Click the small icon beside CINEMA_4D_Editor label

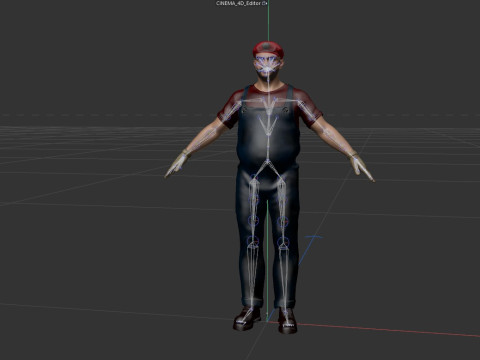[264, 3]
